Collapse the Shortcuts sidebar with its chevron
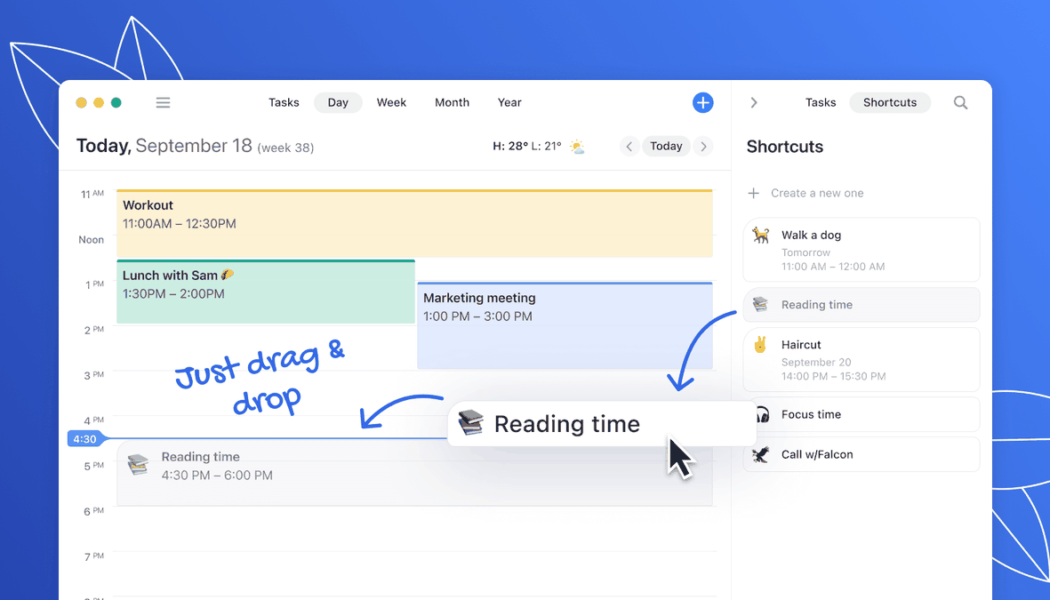Image resolution: width=1050 pixels, height=600 pixels. 753,102
